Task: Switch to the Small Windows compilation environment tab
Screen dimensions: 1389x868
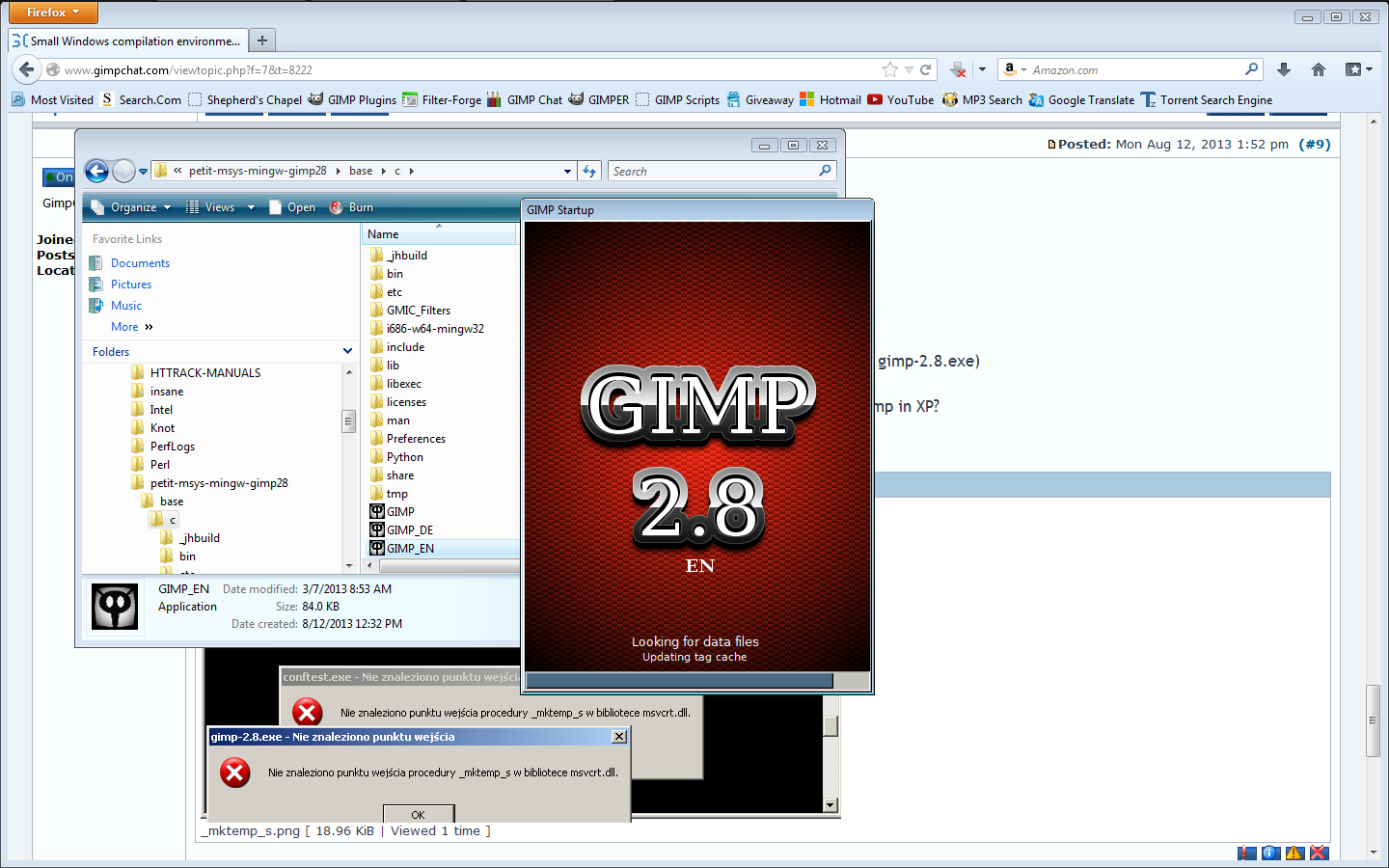Action: click(127, 41)
